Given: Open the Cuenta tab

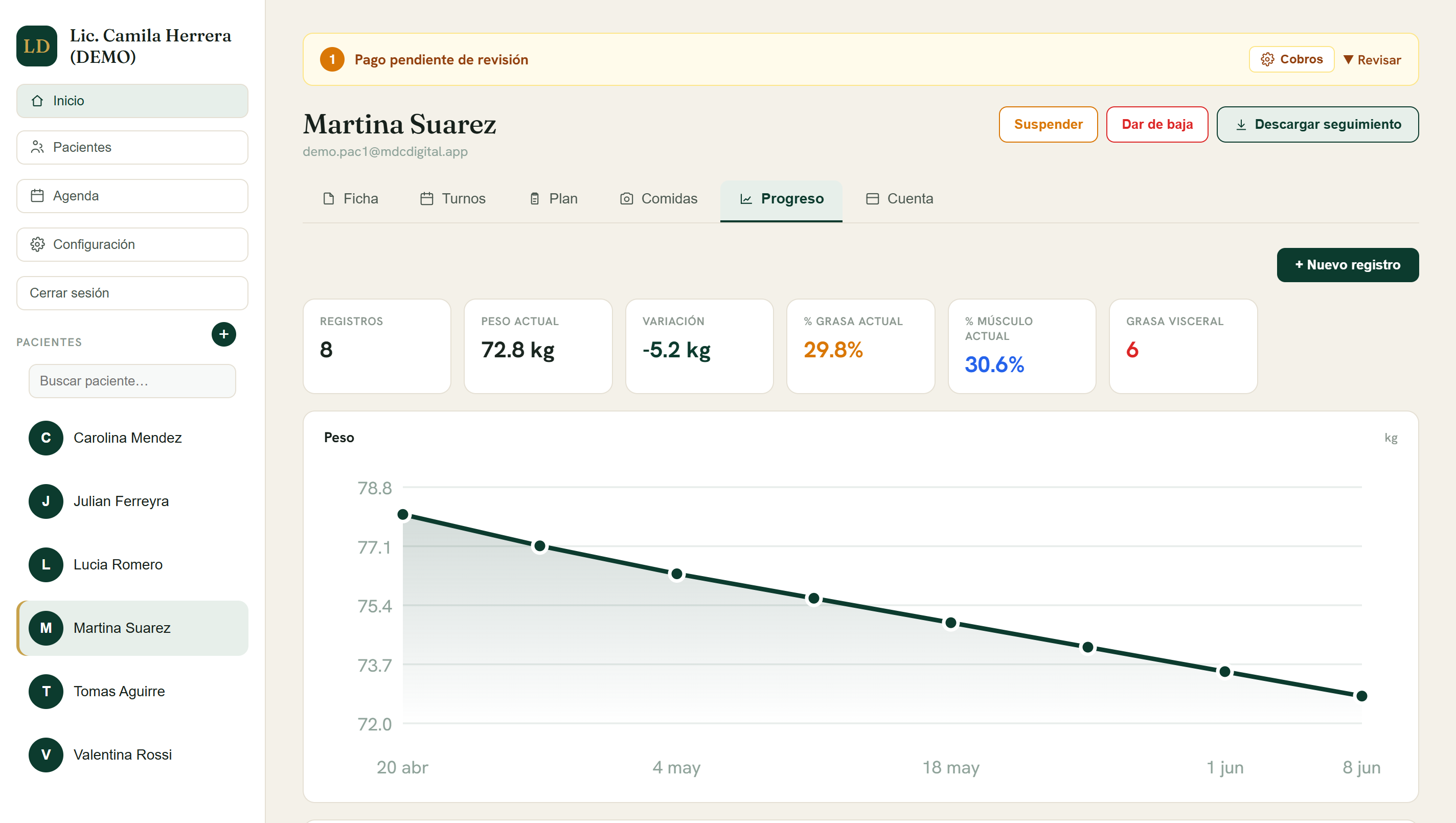Looking at the screenshot, I should 899,198.
